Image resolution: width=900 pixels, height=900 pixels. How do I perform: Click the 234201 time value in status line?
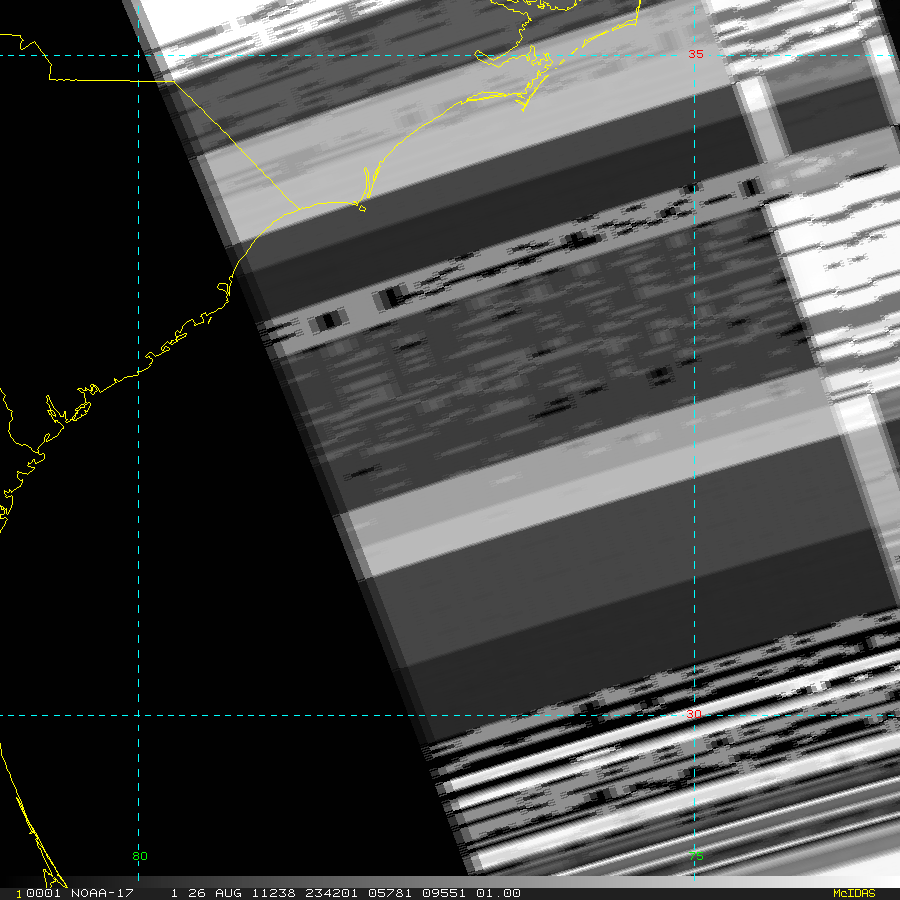(x=331, y=893)
